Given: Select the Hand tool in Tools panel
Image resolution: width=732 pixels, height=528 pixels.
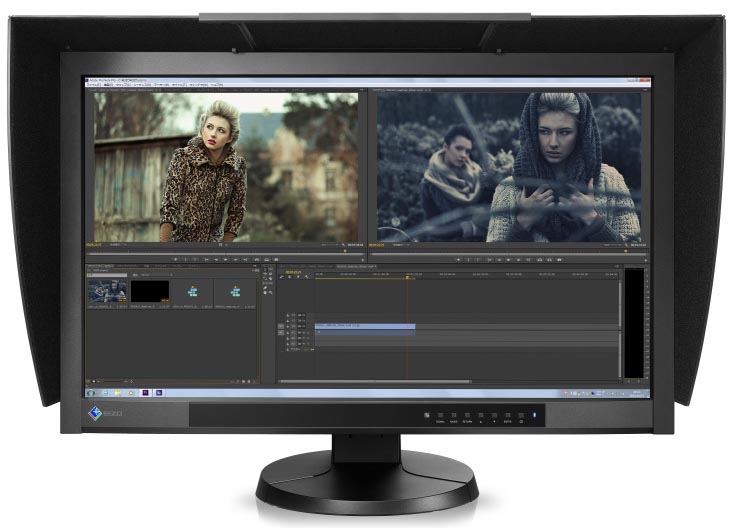Looking at the screenshot, I should [x=265, y=292].
